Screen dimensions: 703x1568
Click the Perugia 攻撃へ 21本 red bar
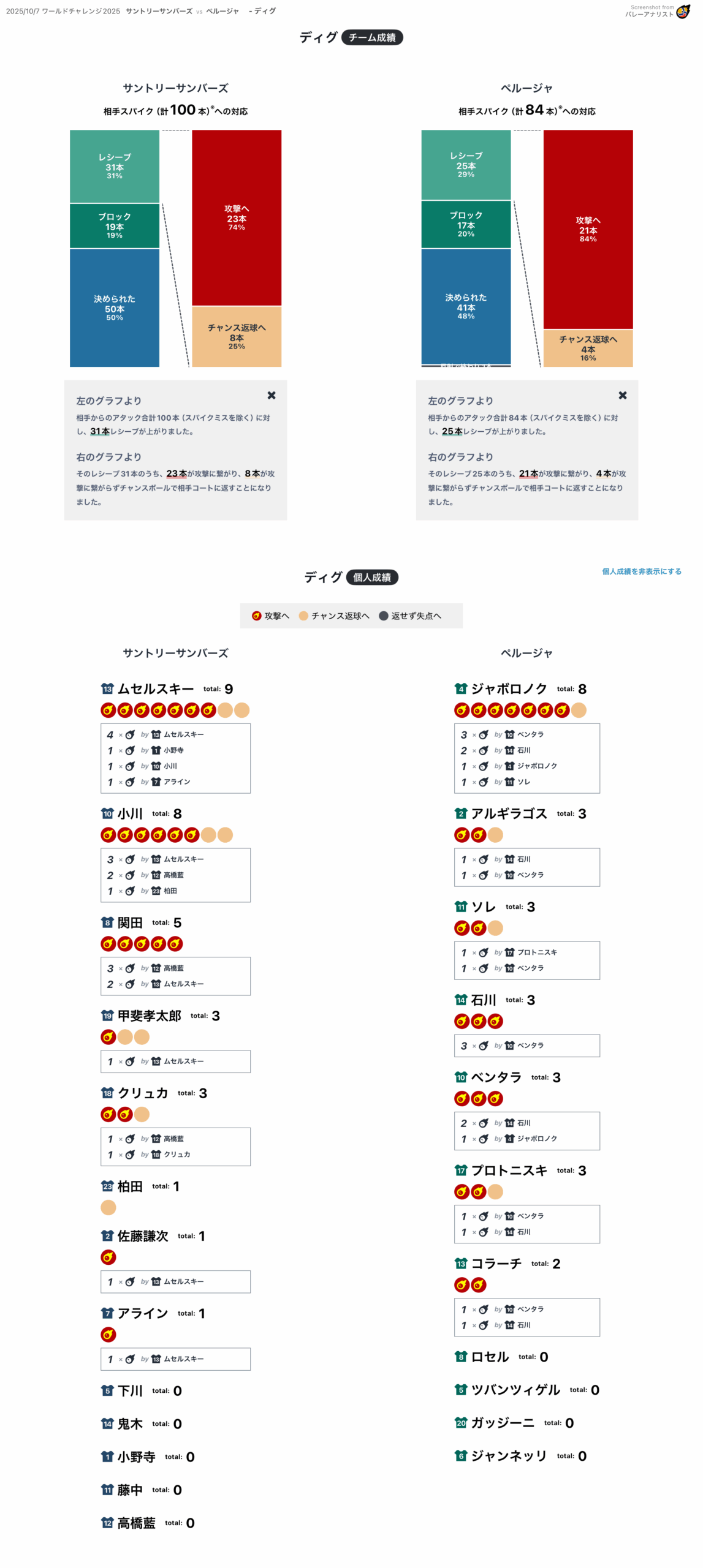pyautogui.click(x=588, y=229)
